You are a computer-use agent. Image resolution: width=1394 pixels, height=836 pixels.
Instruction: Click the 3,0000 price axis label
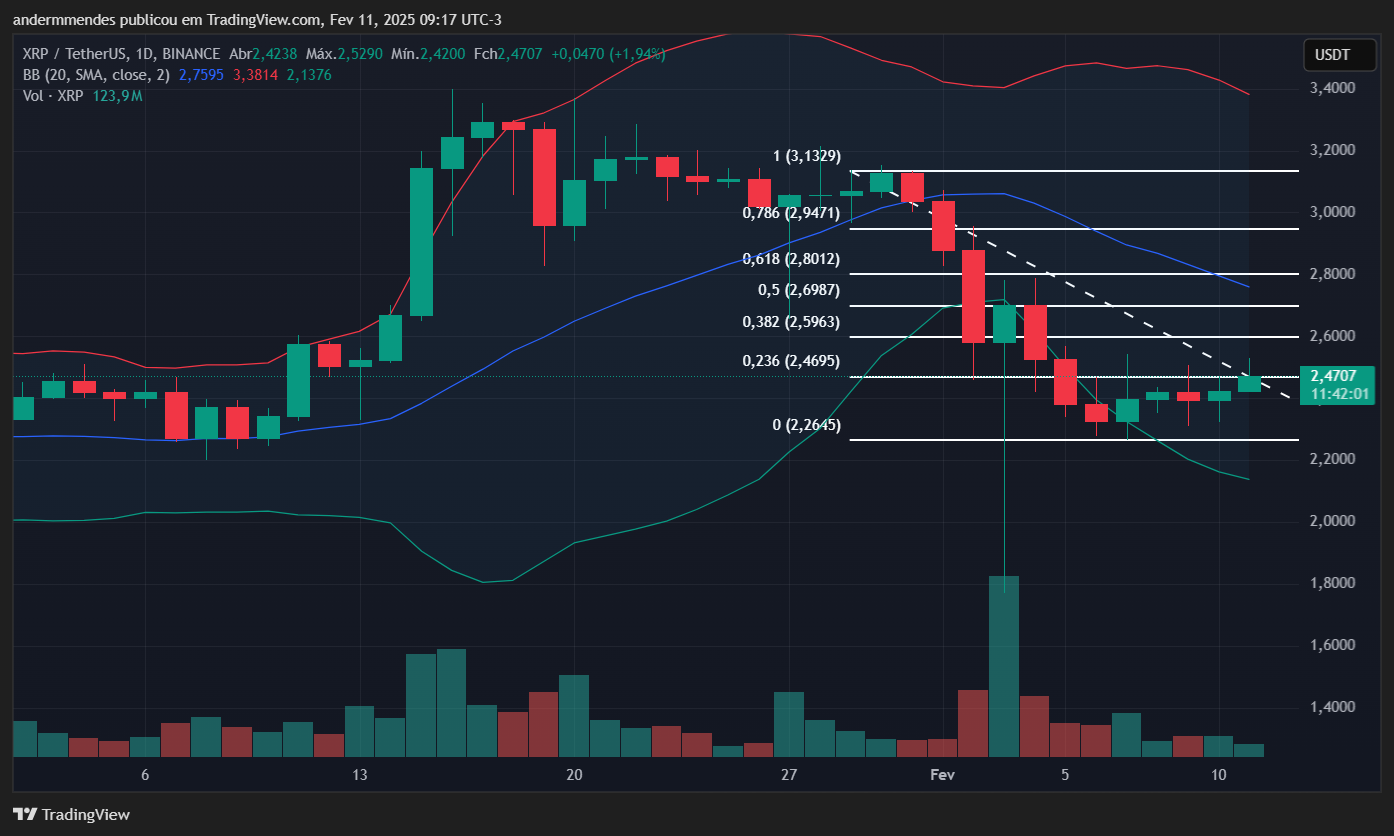(x=1334, y=212)
